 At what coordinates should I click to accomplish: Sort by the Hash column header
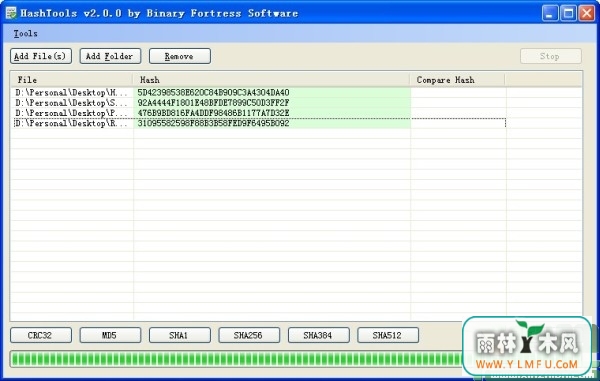click(271, 80)
